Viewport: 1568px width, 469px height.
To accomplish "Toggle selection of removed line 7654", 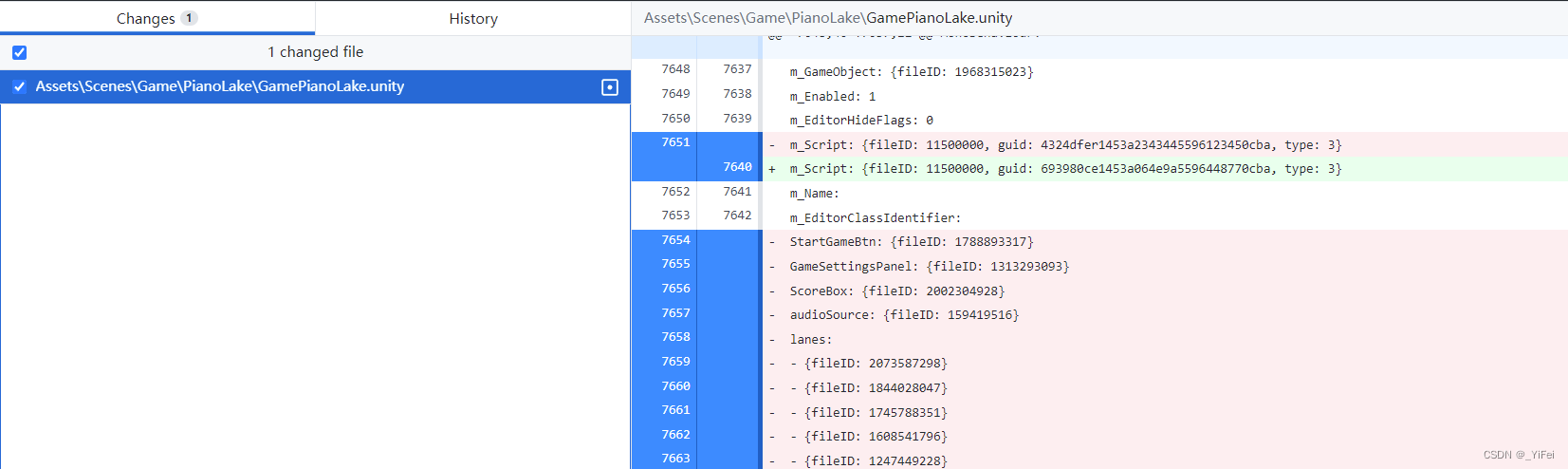I will click(x=696, y=240).
